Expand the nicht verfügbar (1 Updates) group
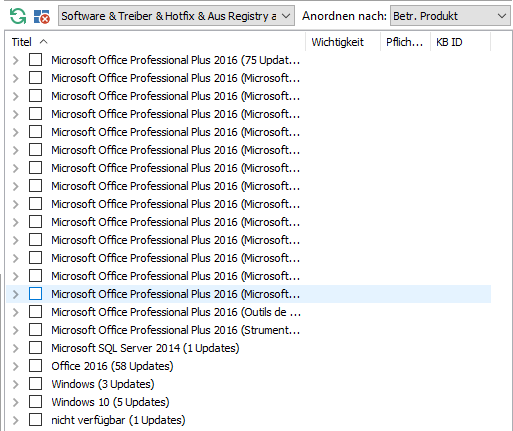This screenshot has height=431, width=513. point(16,420)
